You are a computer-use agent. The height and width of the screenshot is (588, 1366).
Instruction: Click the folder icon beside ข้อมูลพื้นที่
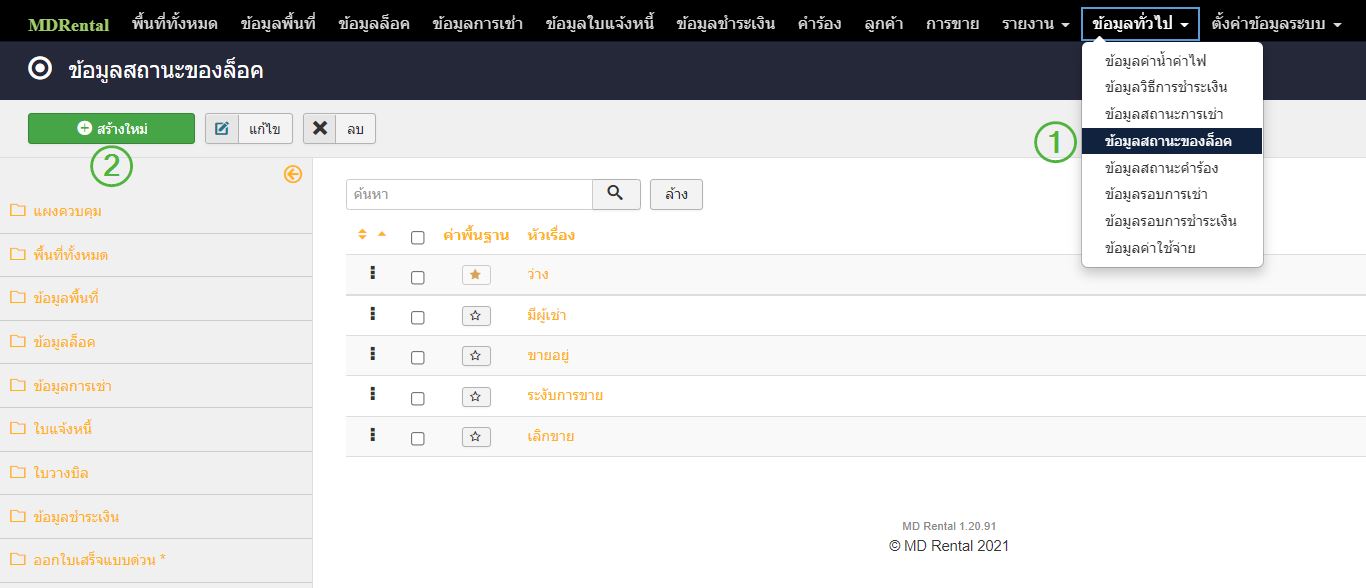pyautogui.click(x=17, y=298)
